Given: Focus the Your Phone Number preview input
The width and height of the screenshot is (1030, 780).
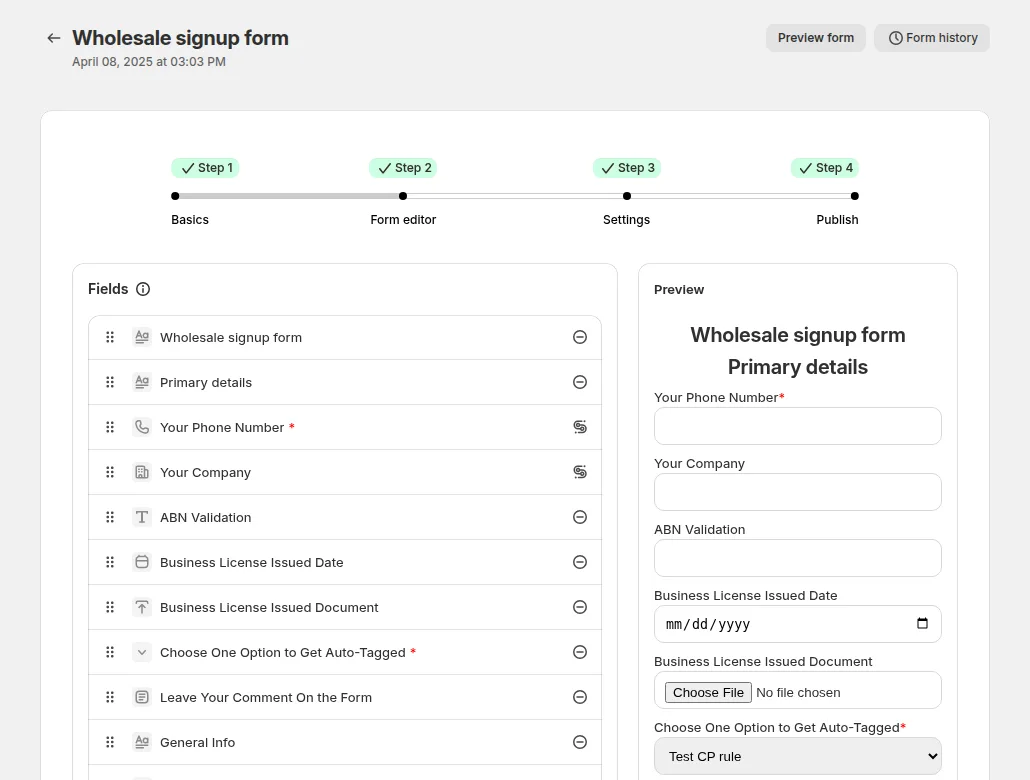Looking at the screenshot, I should (x=797, y=426).
